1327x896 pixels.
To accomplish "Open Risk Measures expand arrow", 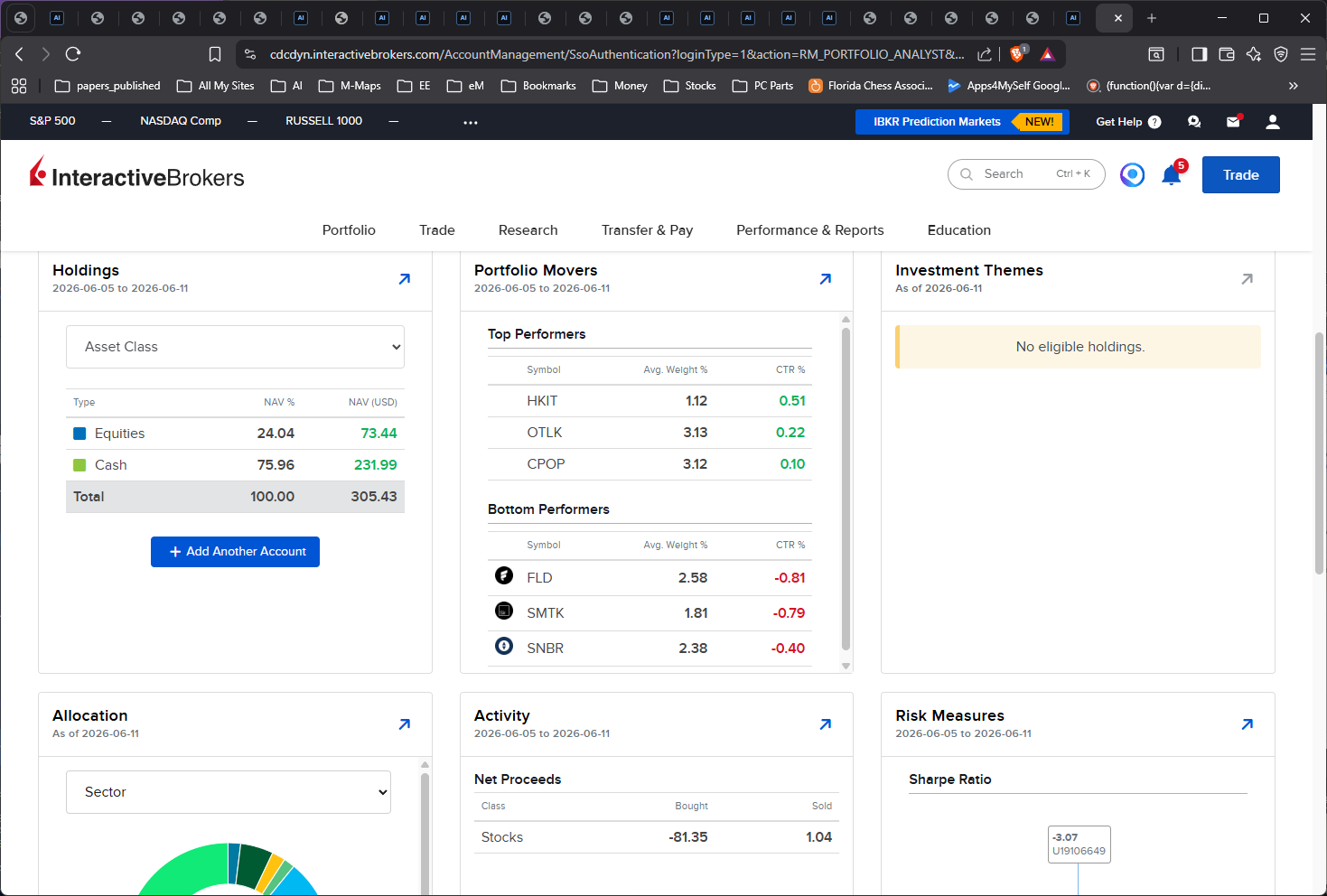I will pos(1248,724).
